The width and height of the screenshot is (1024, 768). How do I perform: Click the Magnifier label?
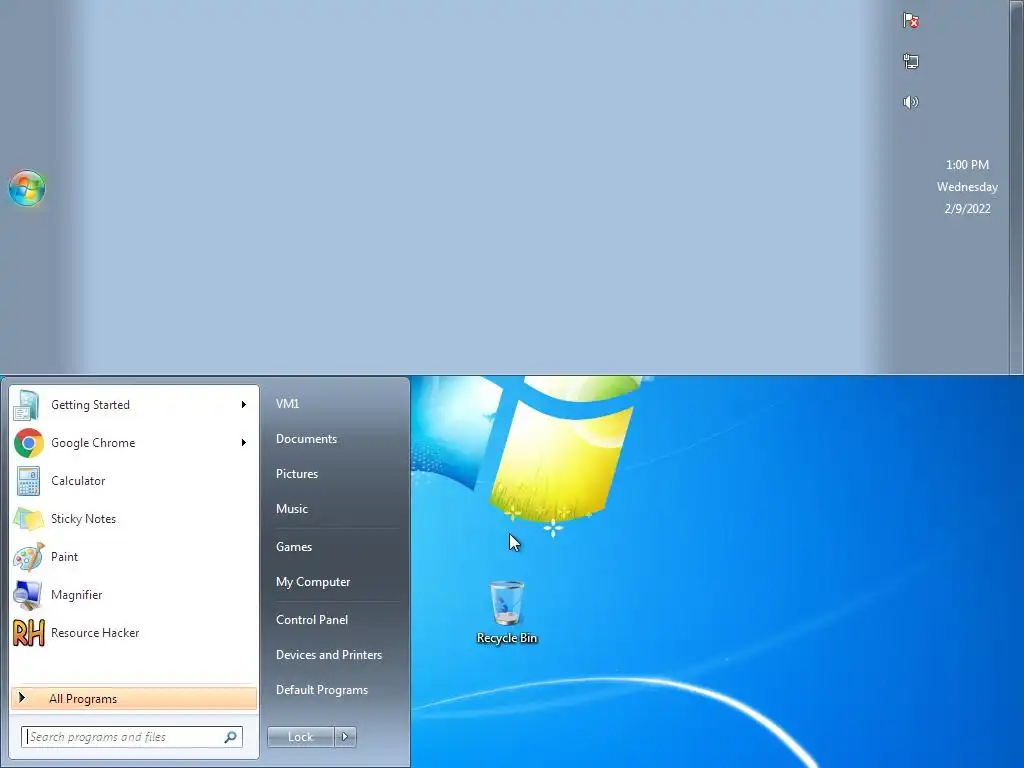pos(76,594)
